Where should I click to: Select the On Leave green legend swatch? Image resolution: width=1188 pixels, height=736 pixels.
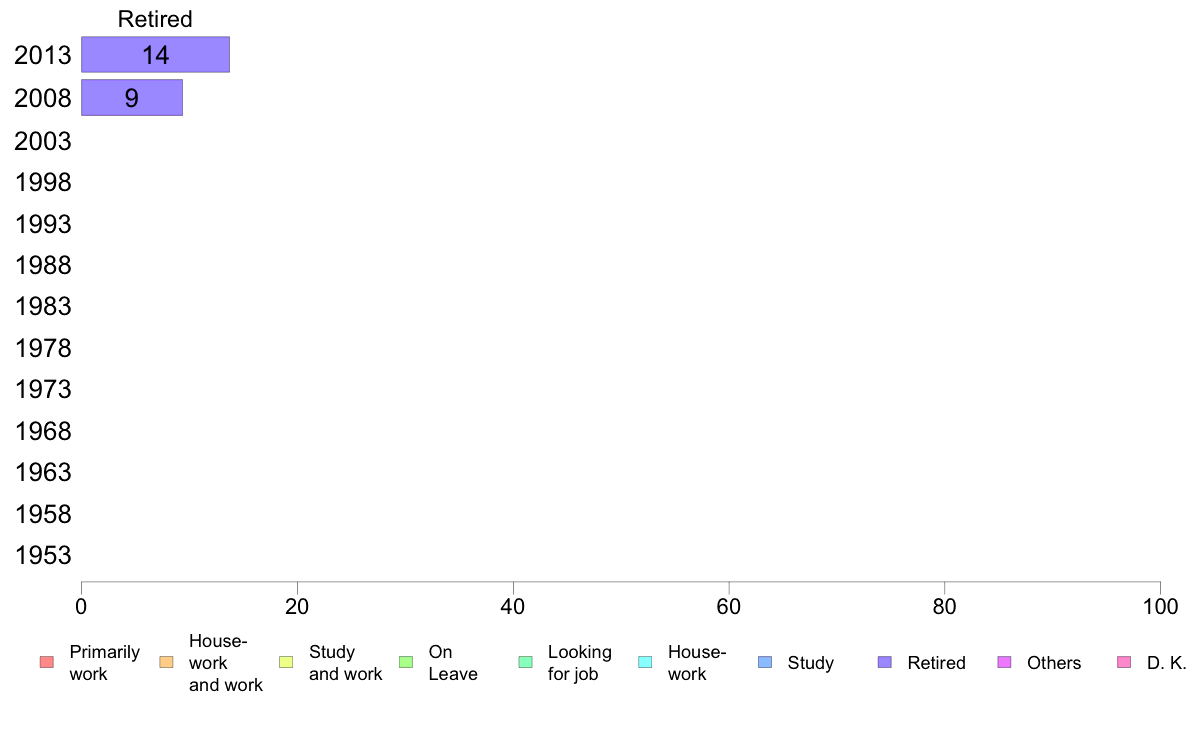coord(405,662)
